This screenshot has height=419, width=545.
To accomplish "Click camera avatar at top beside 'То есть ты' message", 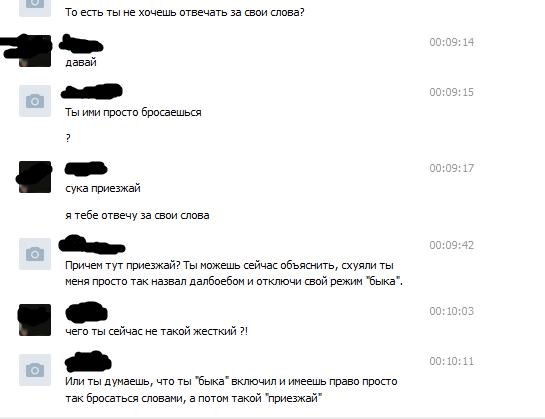I will pos(35,8).
